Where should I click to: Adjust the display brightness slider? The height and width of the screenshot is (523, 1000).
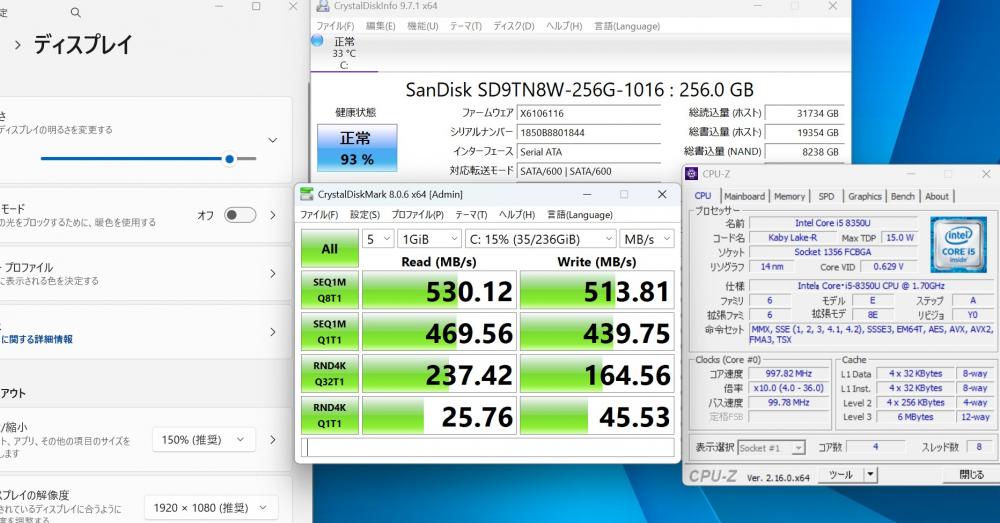[x=149, y=159]
